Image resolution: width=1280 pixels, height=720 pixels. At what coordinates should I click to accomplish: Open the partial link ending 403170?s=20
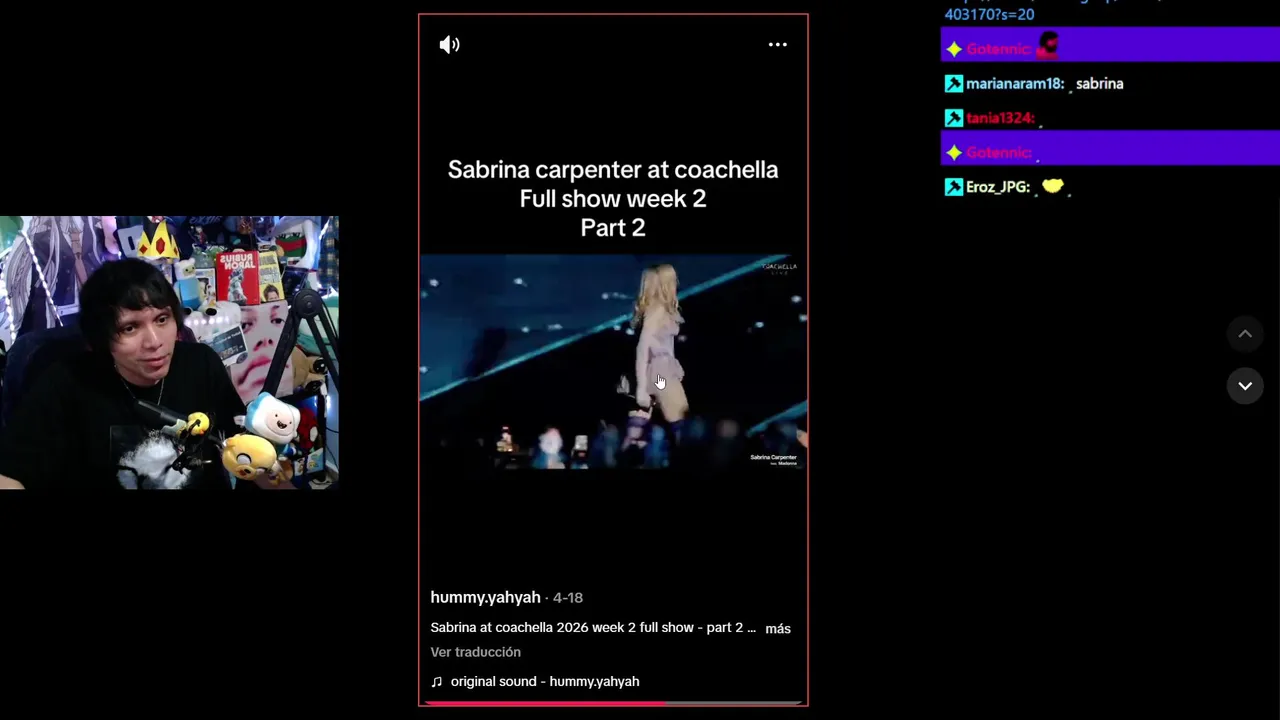click(x=989, y=15)
